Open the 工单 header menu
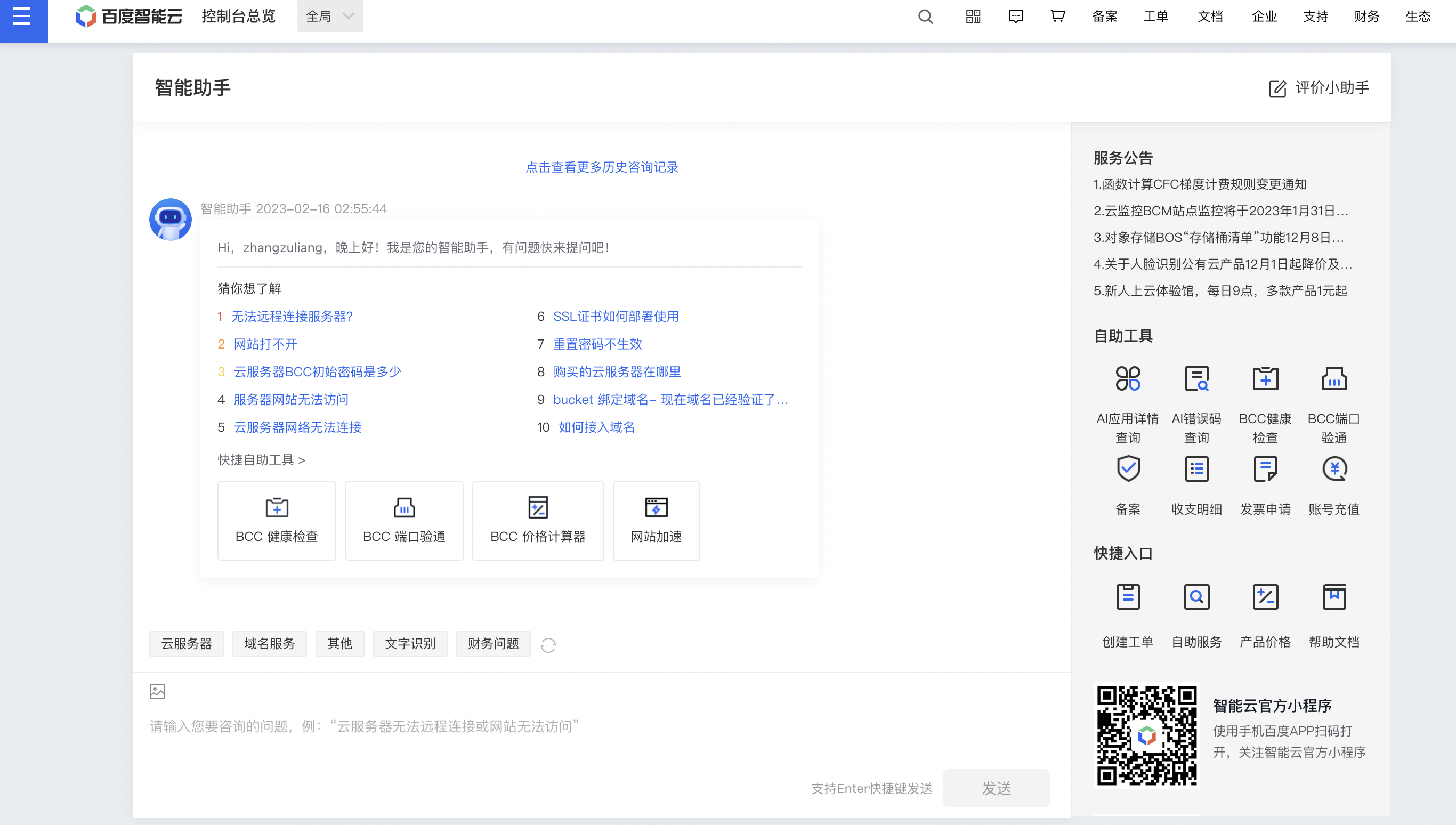The height and width of the screenshot is (825, 1456). pyautogui.click(x=1156, y=17)
